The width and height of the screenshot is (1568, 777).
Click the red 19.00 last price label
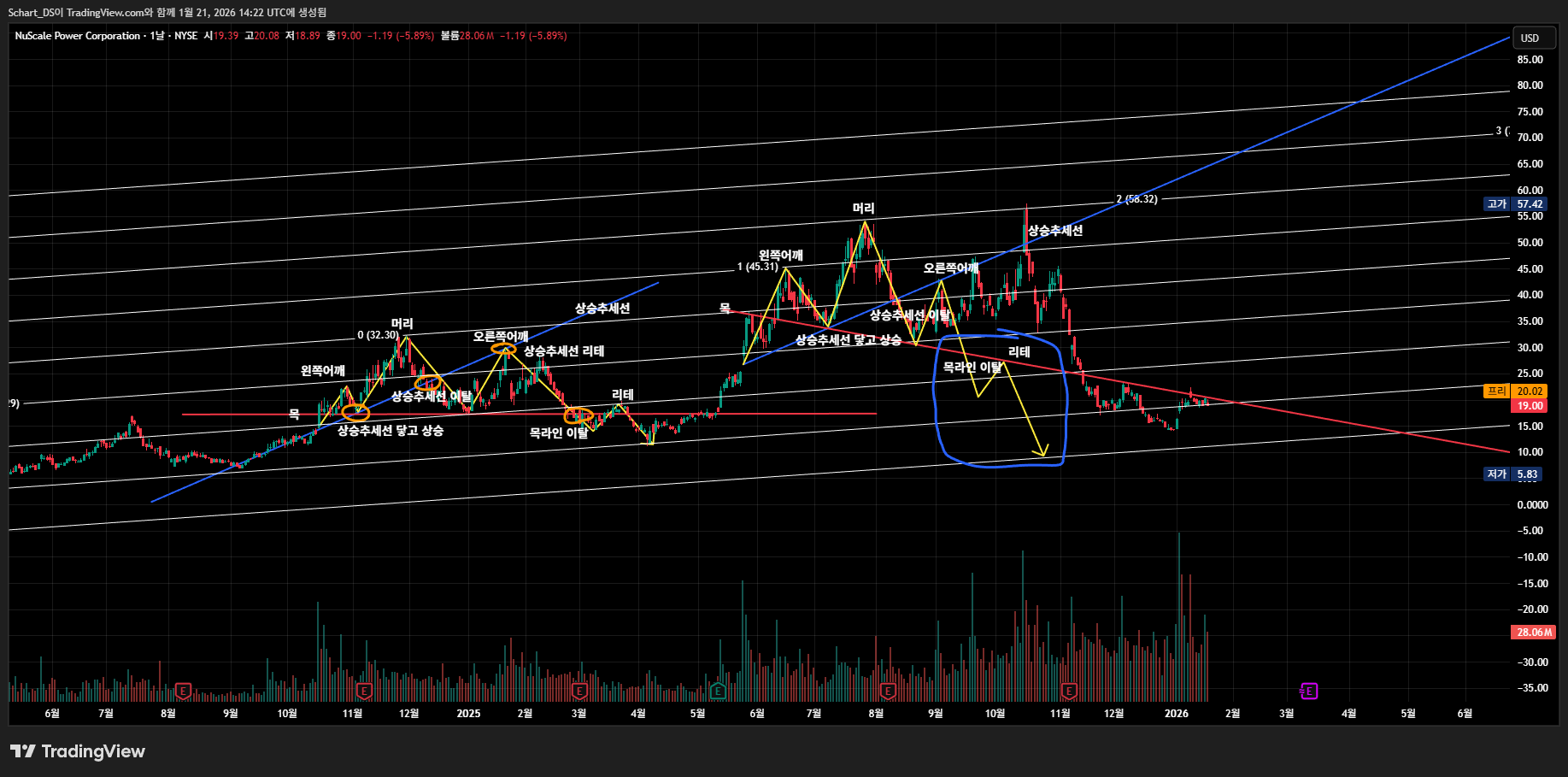click(1529, 406)
